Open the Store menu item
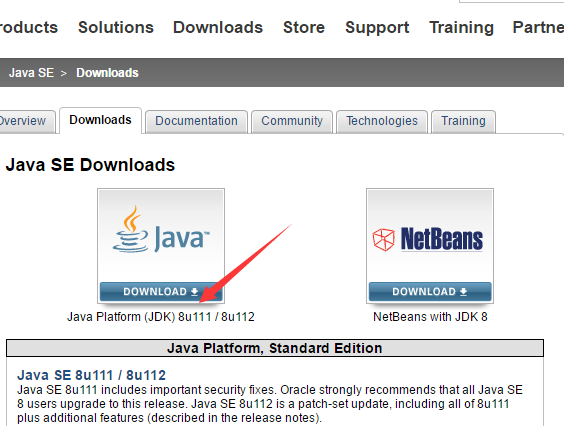Image resolution: width=564 pixels, height=426 pixels. 304,27
